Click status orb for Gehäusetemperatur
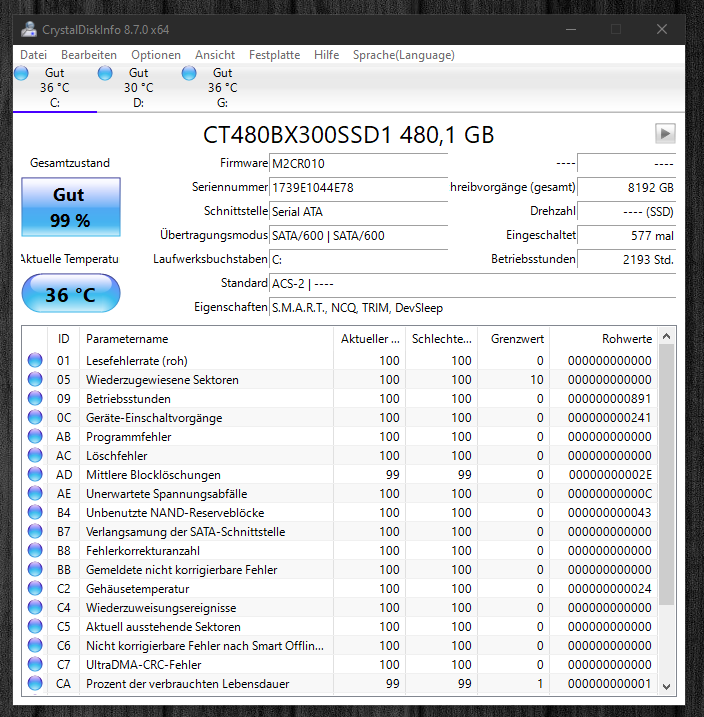 click(x=35, y=589)
